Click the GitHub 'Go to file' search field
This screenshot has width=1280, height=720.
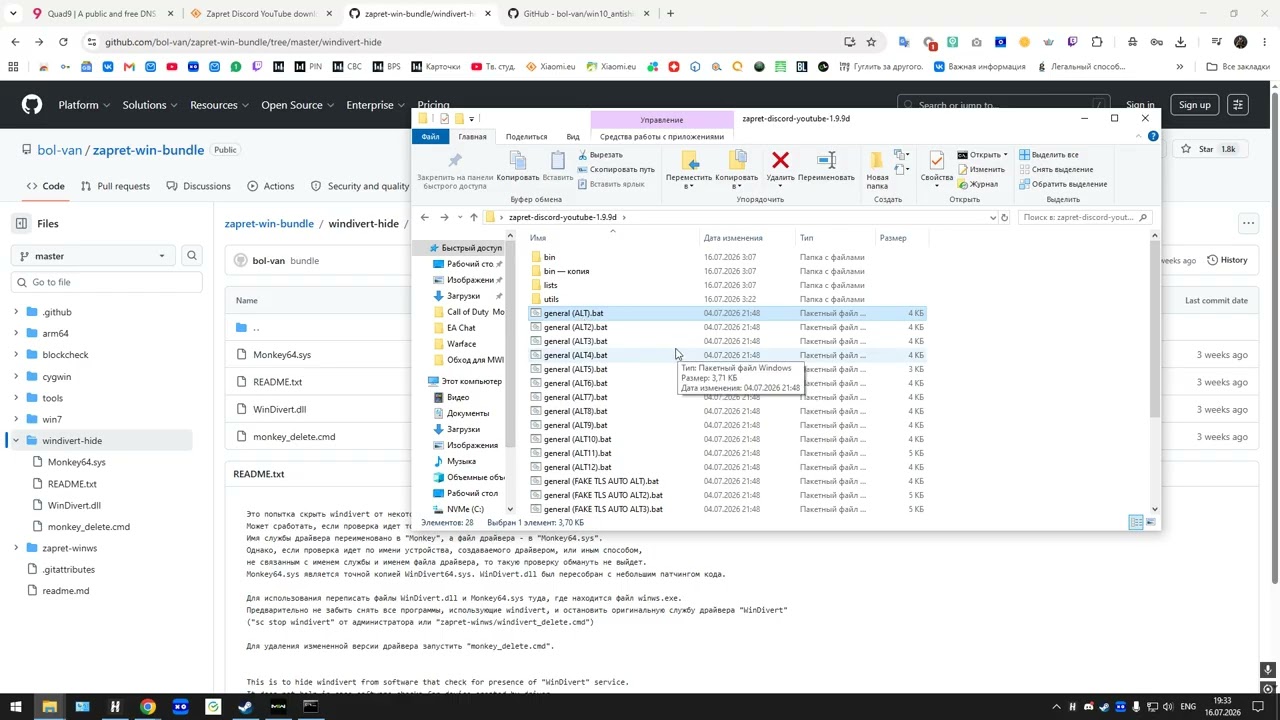tap(106, 282)
